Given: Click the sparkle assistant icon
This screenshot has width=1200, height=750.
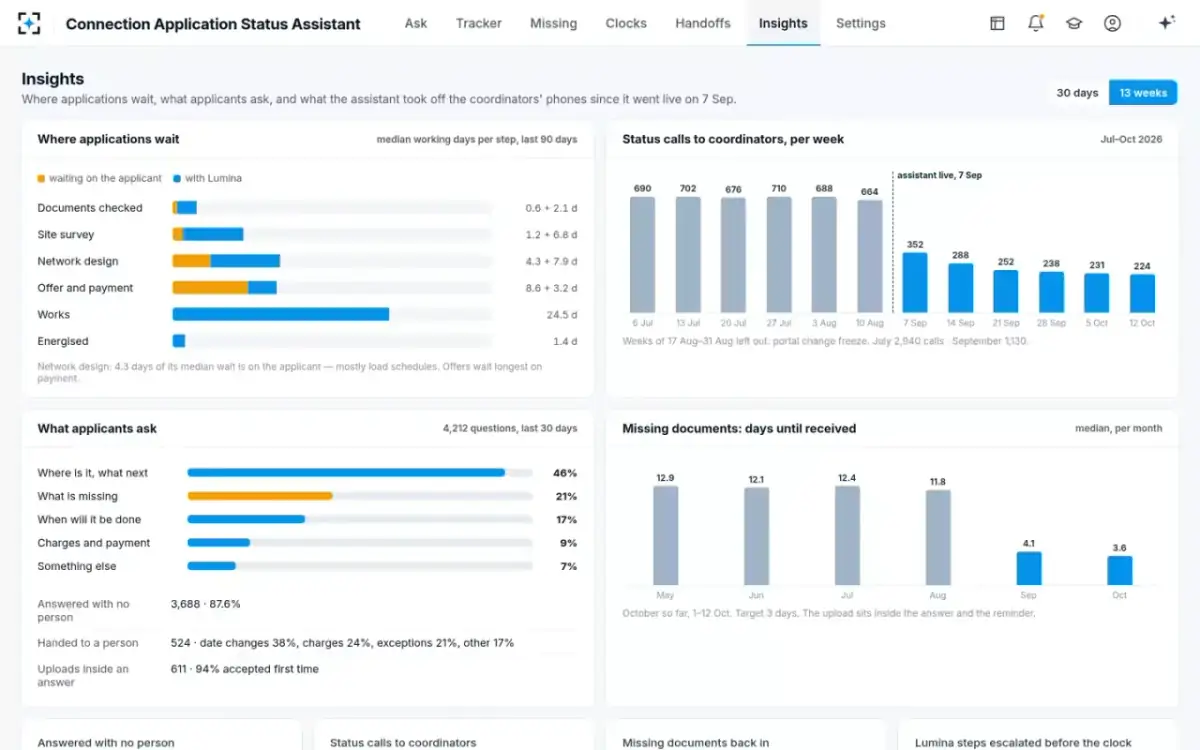Looking at the screenshot, I should click(1166, 23).
